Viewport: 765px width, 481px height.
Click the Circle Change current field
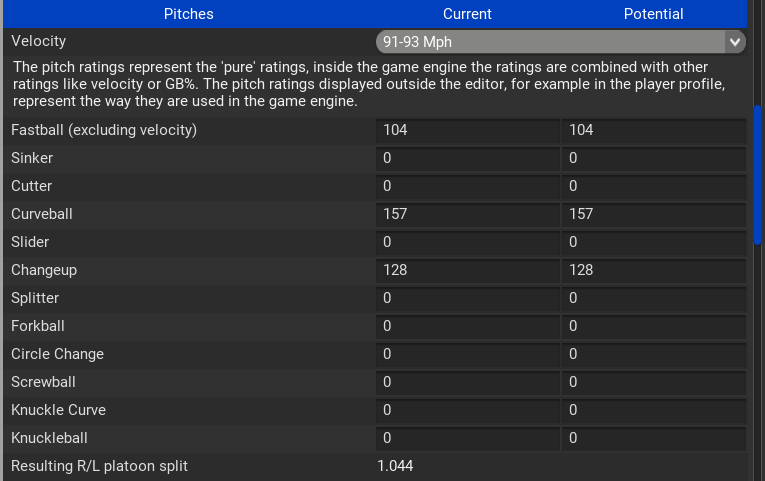[x=468, y=354]
